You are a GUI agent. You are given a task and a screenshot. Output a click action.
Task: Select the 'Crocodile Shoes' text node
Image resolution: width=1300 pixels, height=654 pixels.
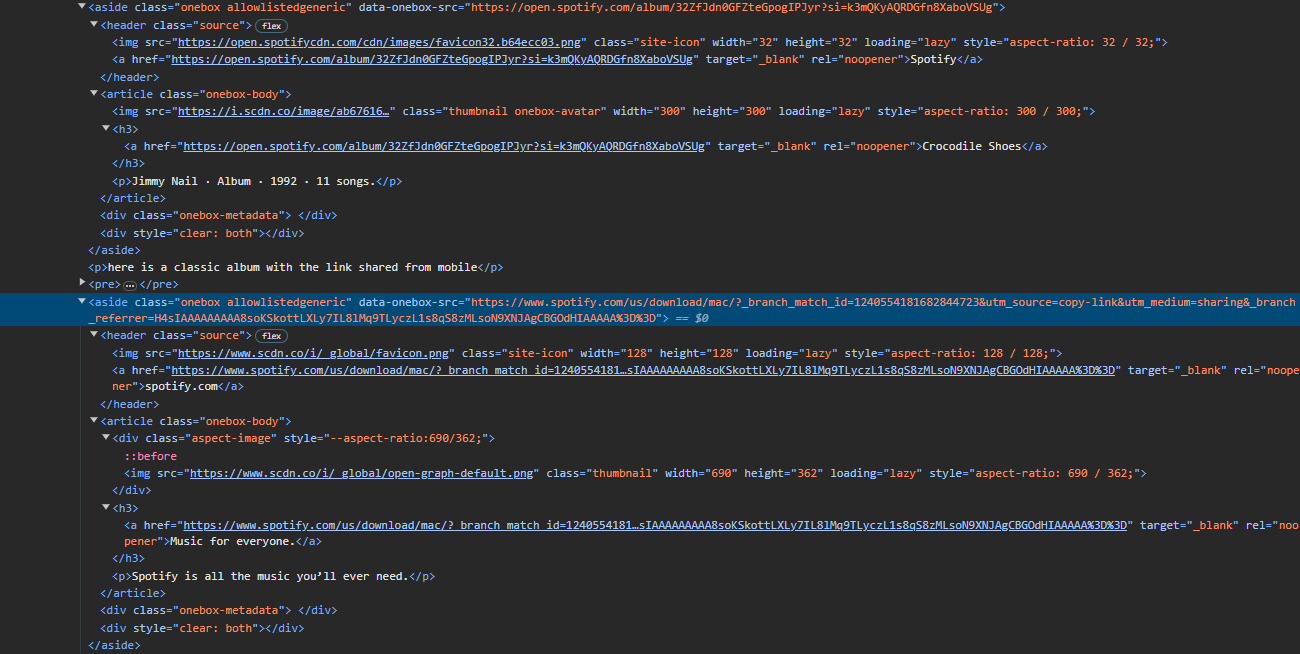pos(971,146)
